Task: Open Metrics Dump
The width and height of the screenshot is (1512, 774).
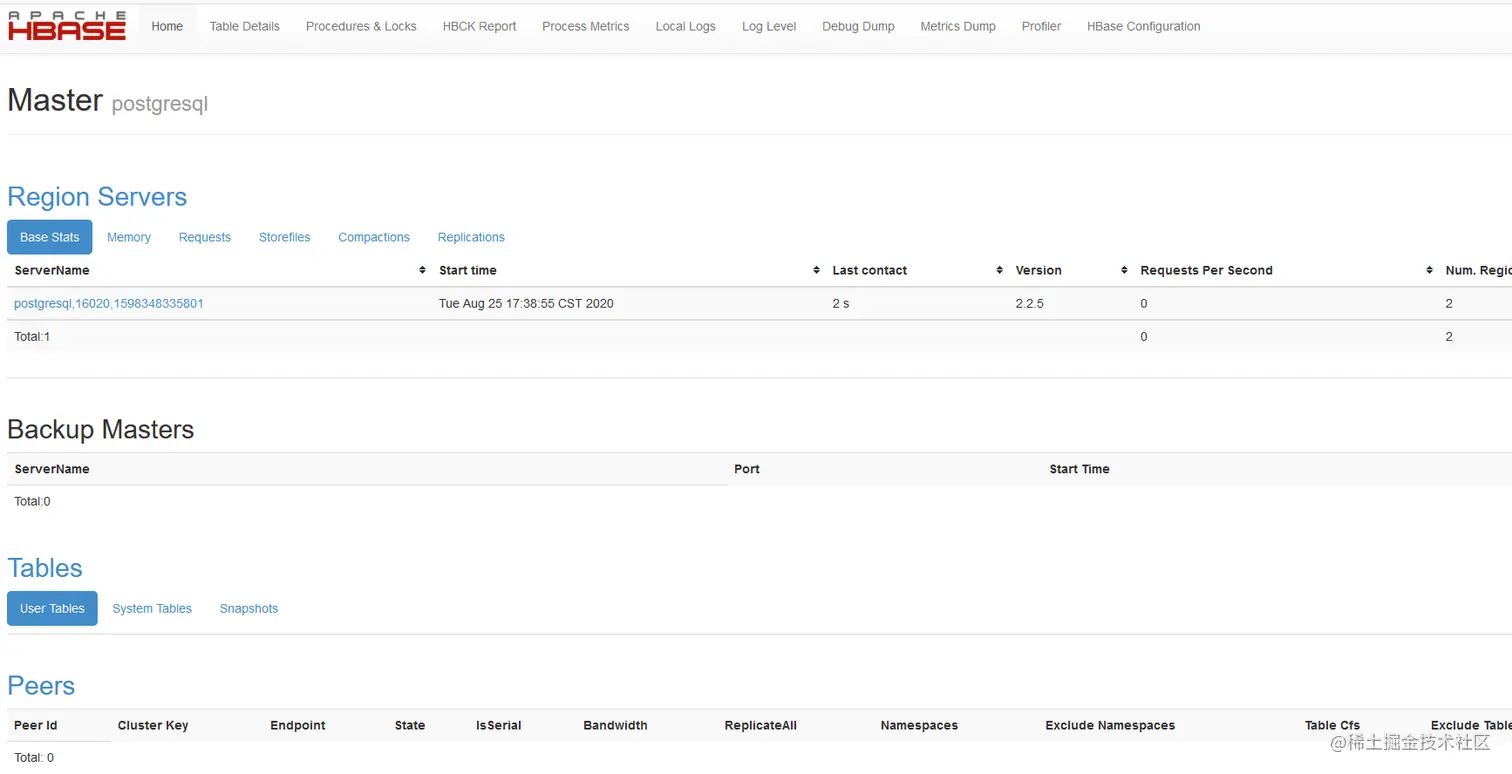Action: tap(958, 27)
